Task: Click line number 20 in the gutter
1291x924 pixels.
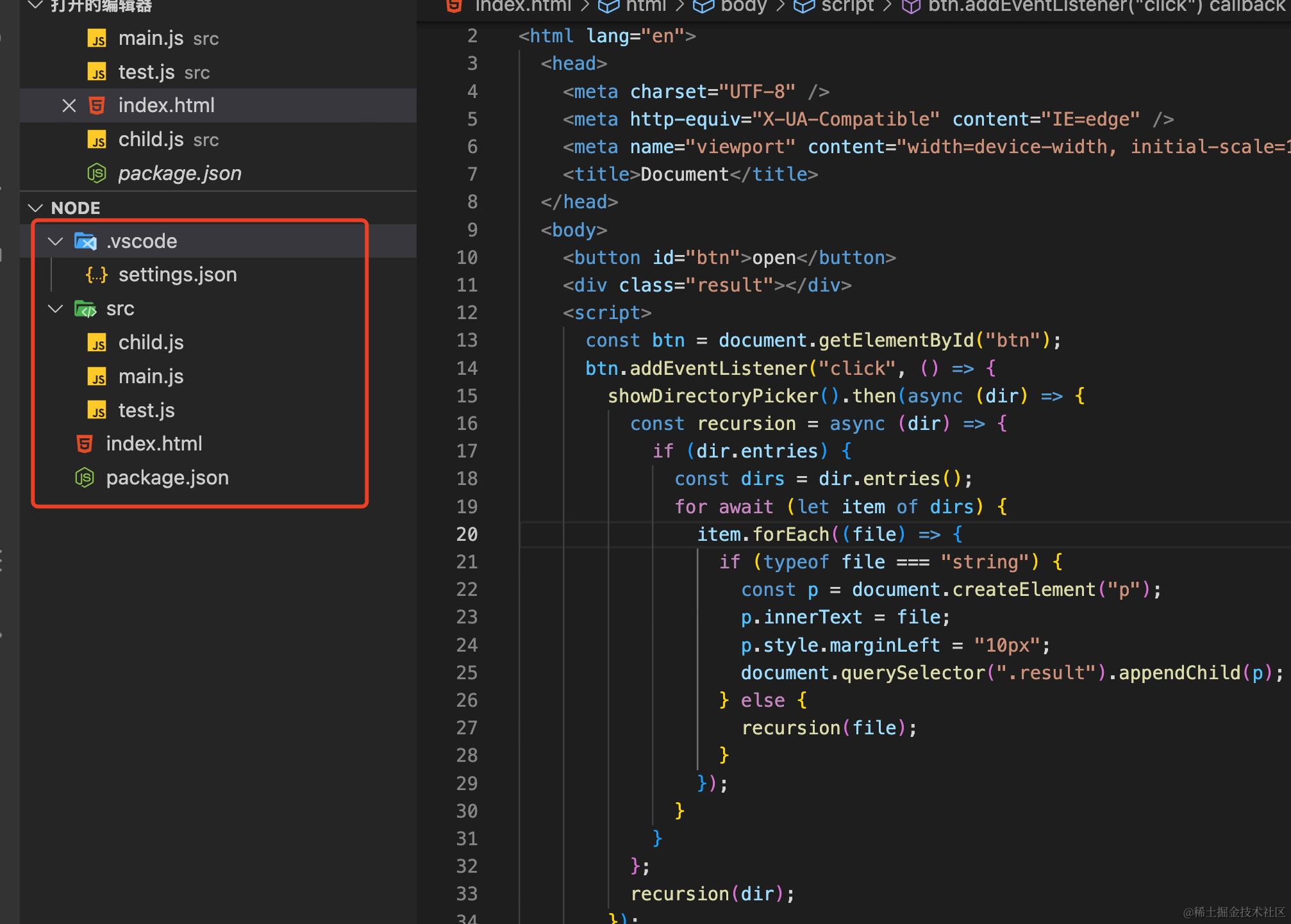Action: (467, 534)
